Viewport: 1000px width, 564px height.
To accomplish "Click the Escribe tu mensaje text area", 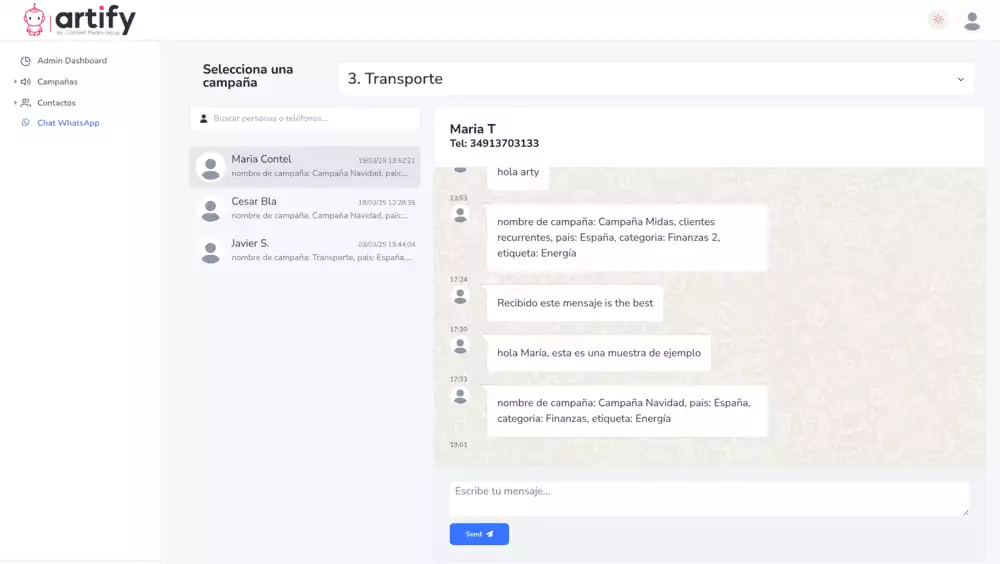I will (x=708, y=498).
